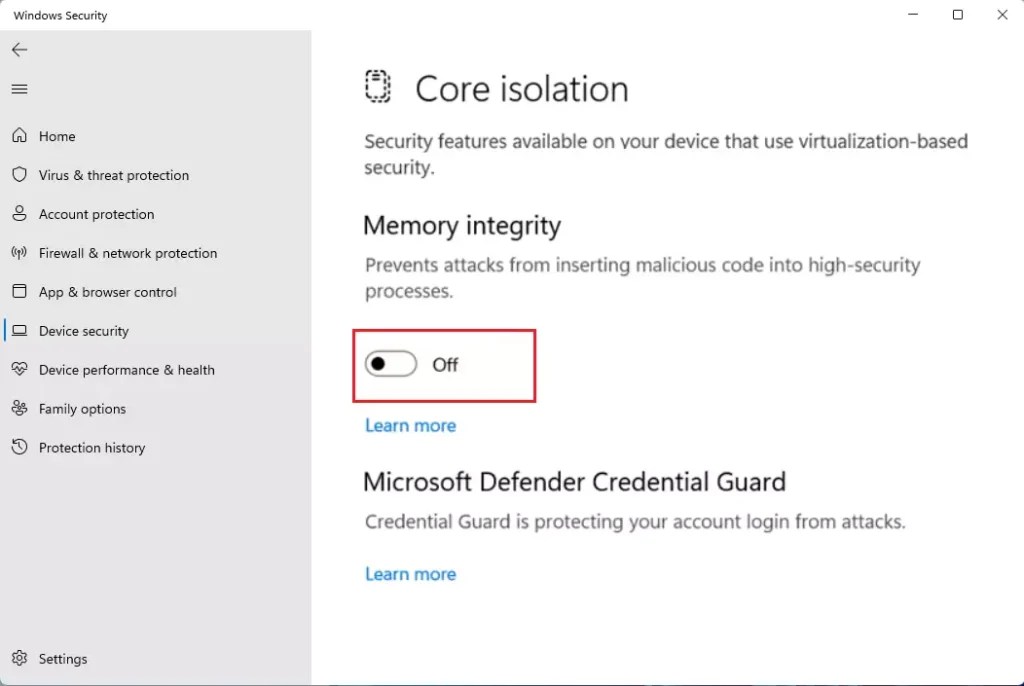Toggle Memory integrity protection on
1024x686 pixels.
coord(390,364)
